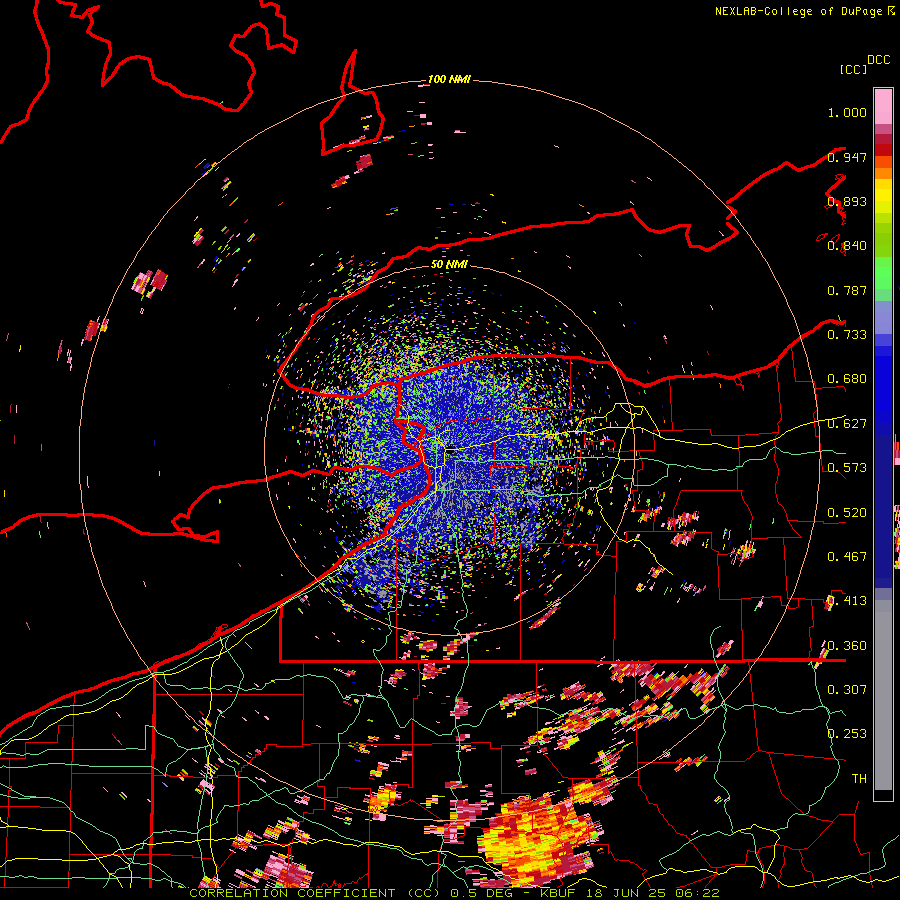Select the 0.520 scale value
900x900 pixels.
coord(847,512)
